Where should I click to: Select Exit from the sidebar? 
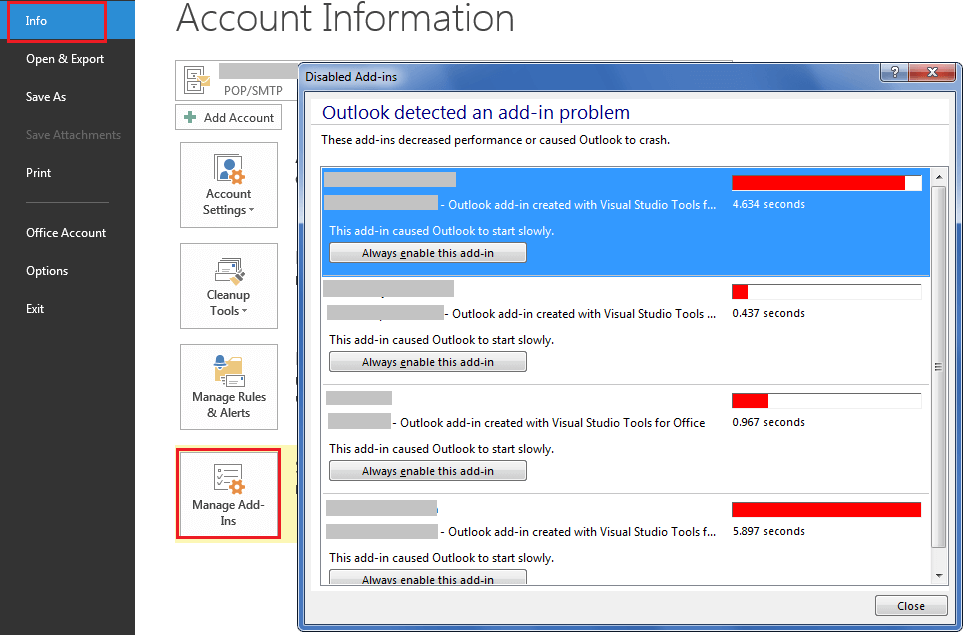point(34,308)
